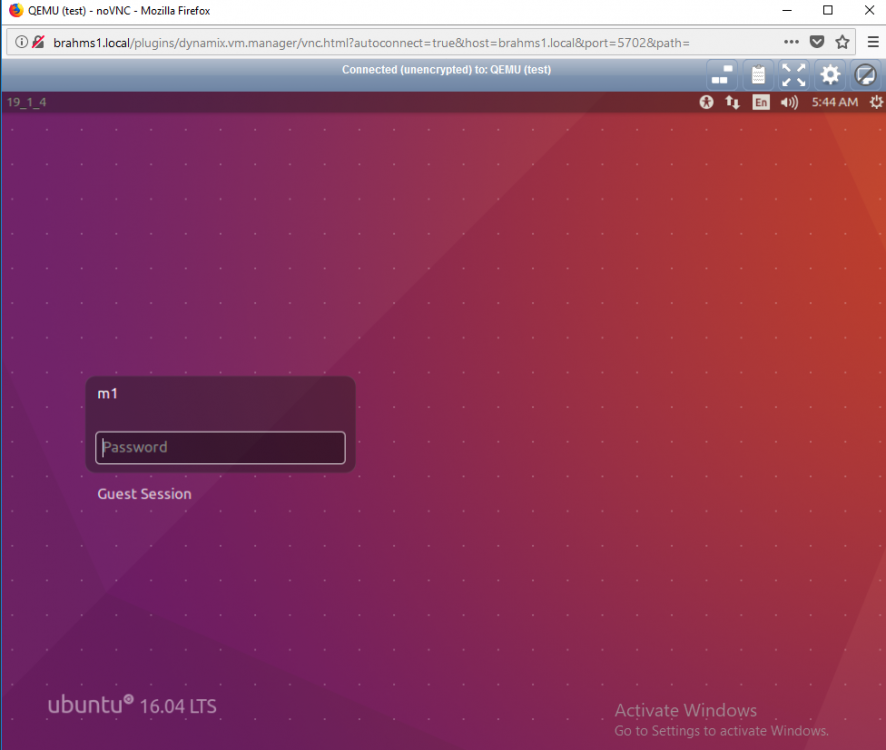Open the sound volume indicator
The height and width of the screenshot is (750, 886).
tap(789, 102)
